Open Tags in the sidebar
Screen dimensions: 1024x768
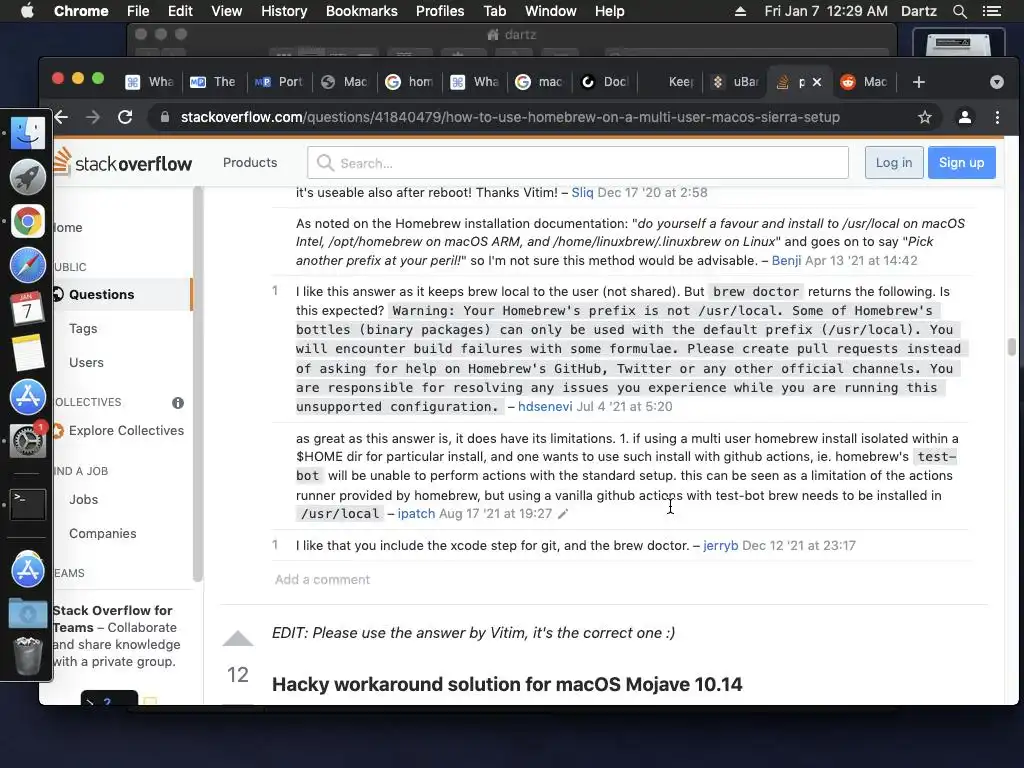(83, 328)
